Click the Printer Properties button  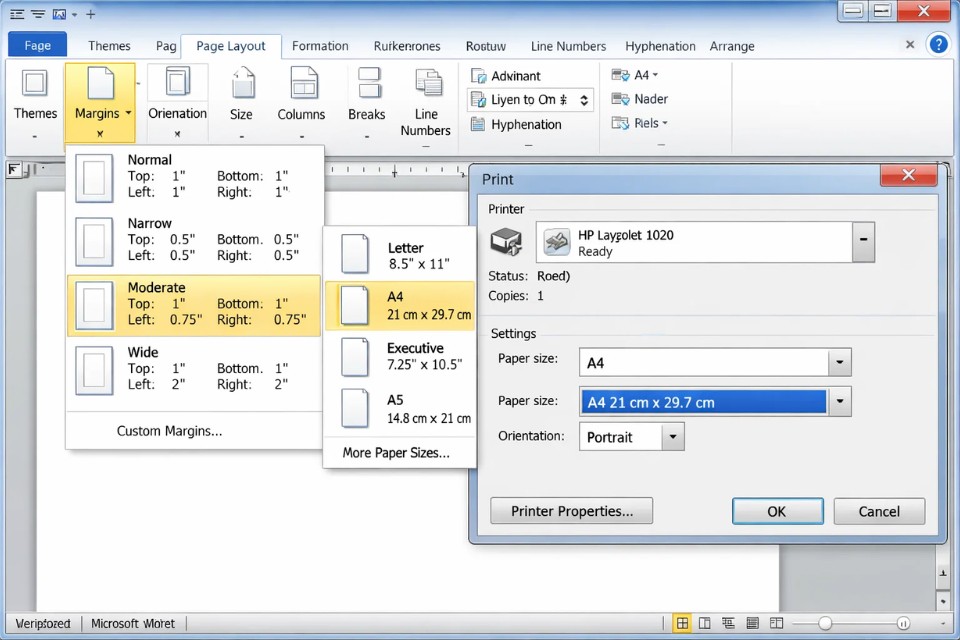571,511
